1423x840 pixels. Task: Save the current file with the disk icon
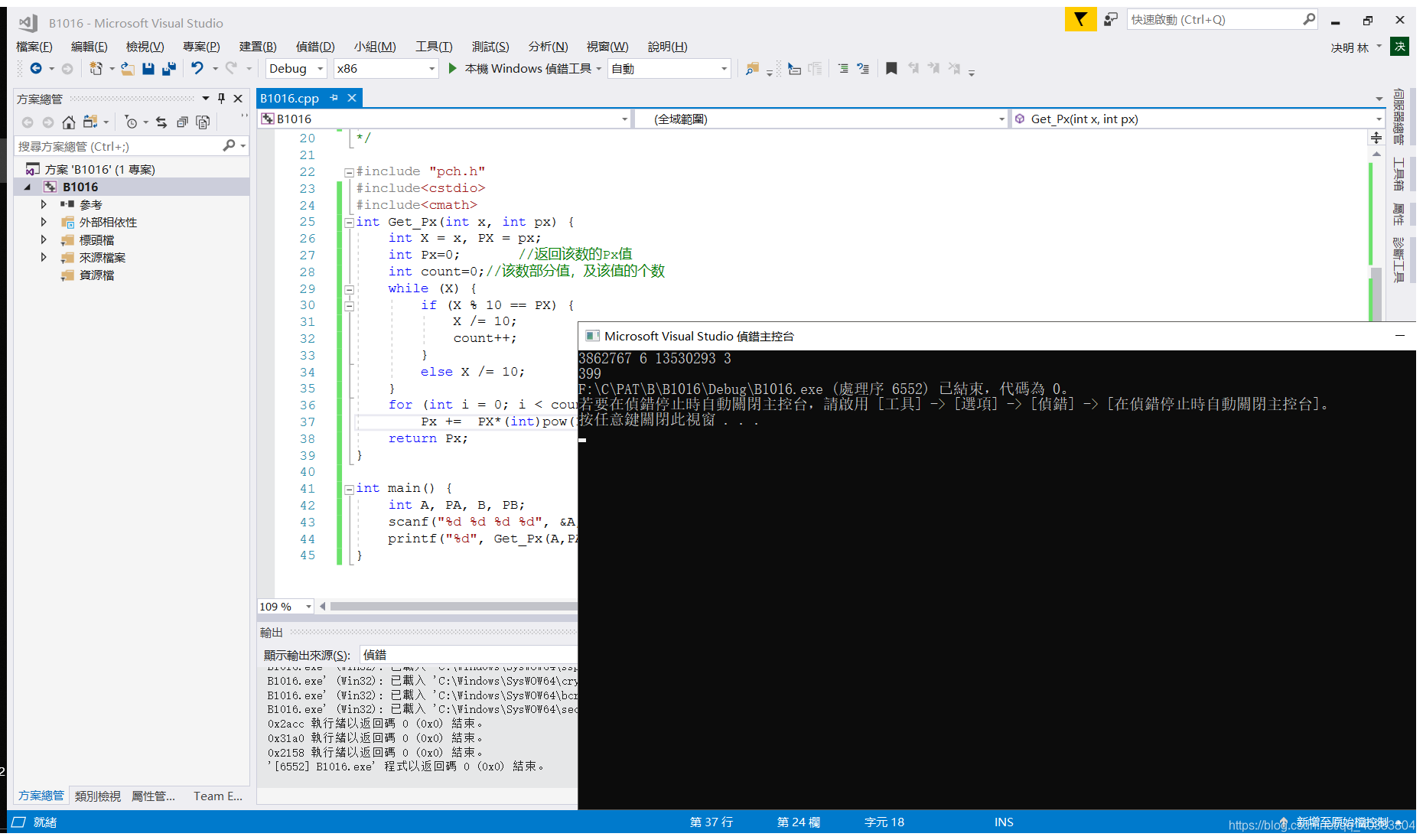[x=148, y=69]
